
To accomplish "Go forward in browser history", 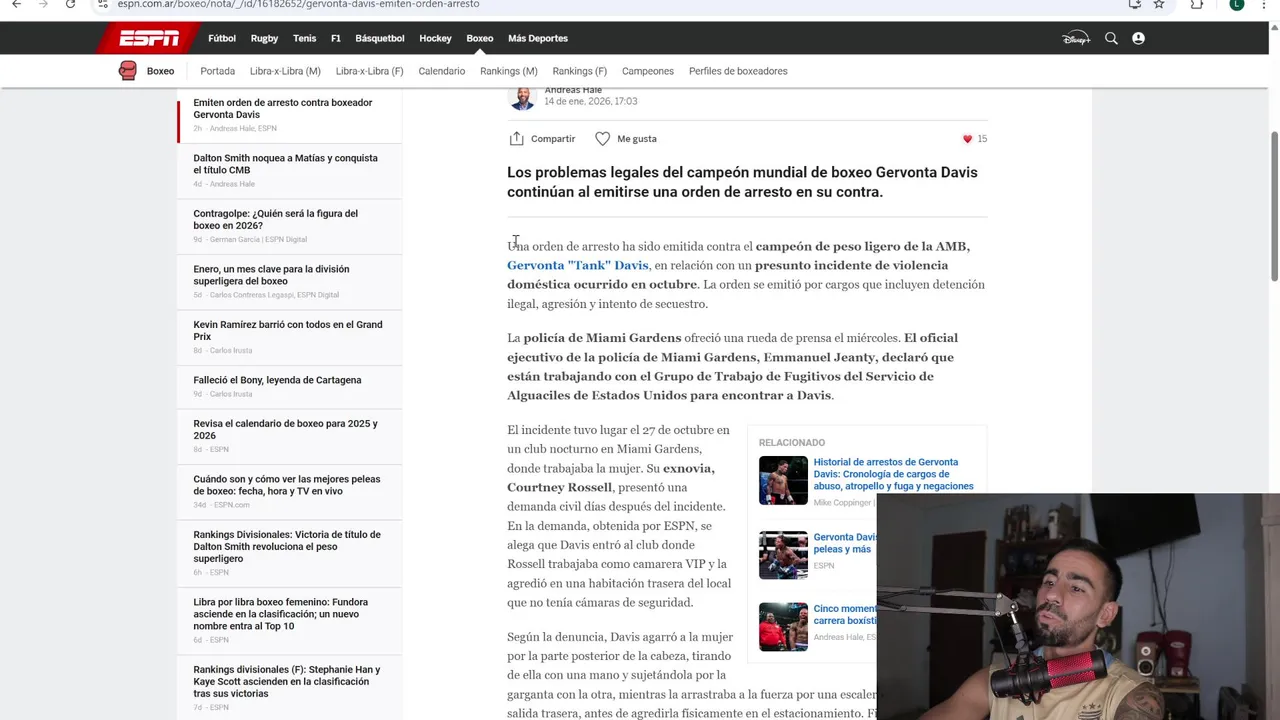I will coord(43,4).
